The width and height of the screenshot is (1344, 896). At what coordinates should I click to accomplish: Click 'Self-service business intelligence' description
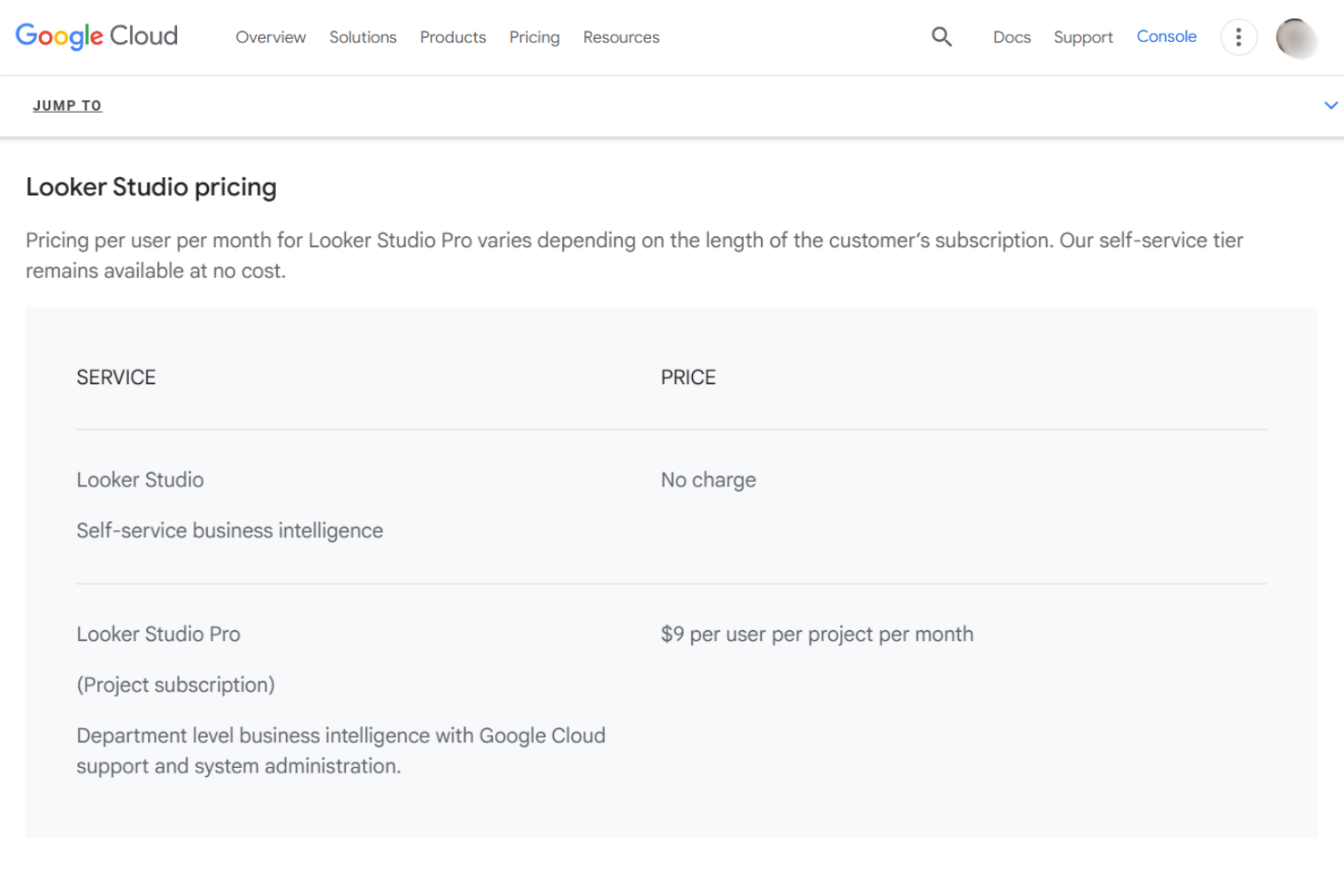(230, 531)
